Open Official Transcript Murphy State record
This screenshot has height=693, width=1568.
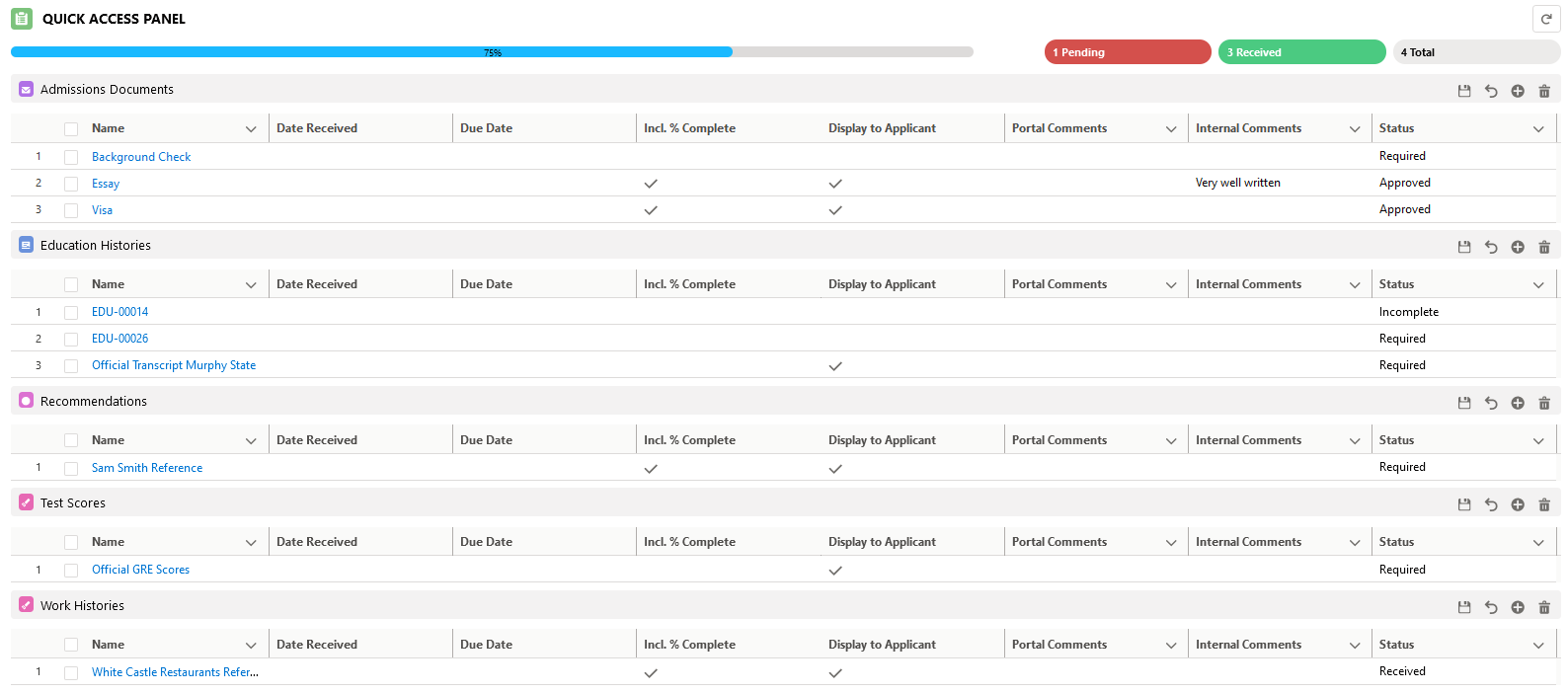click(x=174, y=365)
